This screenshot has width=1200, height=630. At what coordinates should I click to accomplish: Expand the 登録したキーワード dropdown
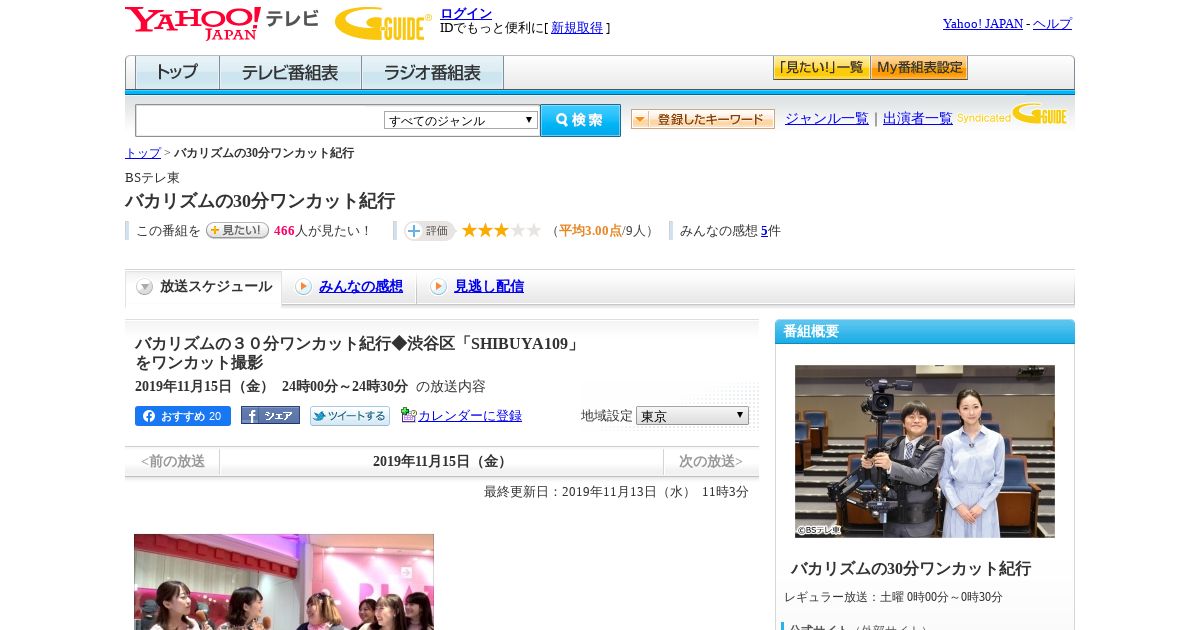[x=703, y=119]
